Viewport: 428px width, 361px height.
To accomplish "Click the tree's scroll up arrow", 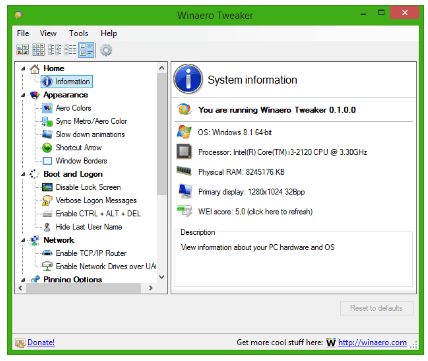I will click(x=162, y=68).
